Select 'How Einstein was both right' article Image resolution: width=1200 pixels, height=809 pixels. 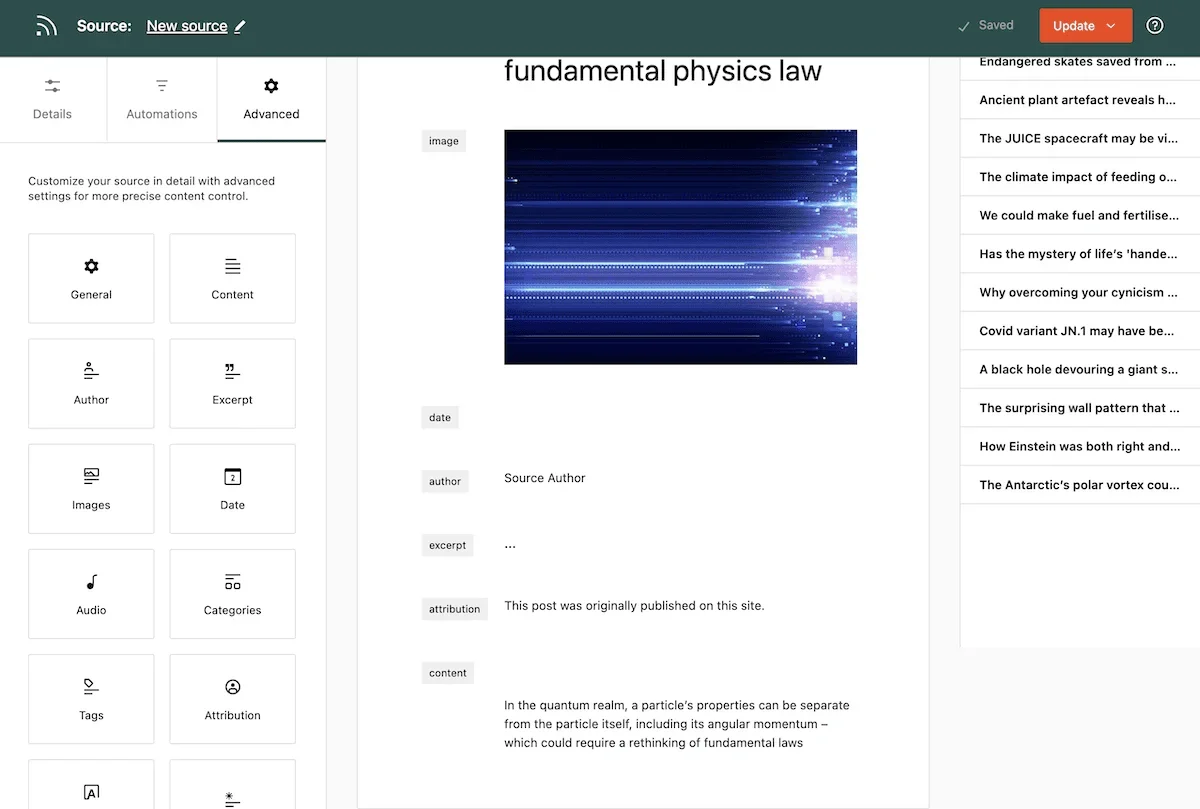[1080, 446]
